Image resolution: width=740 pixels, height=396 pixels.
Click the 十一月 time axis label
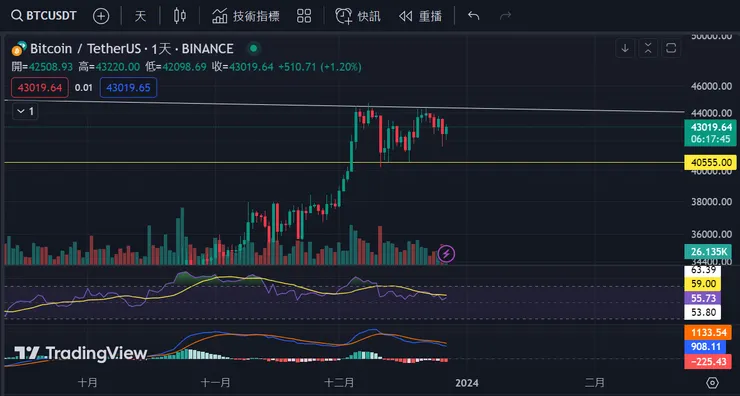click(215, 382)
